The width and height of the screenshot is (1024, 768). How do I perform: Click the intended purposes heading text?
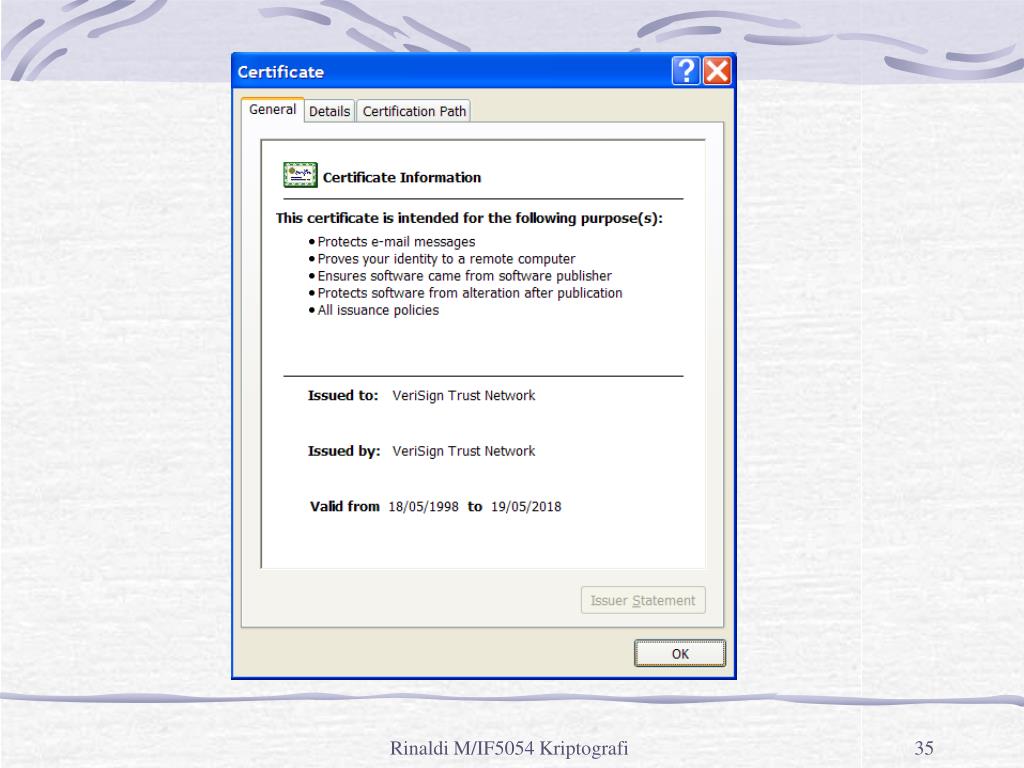pyautogui.click(x=469, y=218)
